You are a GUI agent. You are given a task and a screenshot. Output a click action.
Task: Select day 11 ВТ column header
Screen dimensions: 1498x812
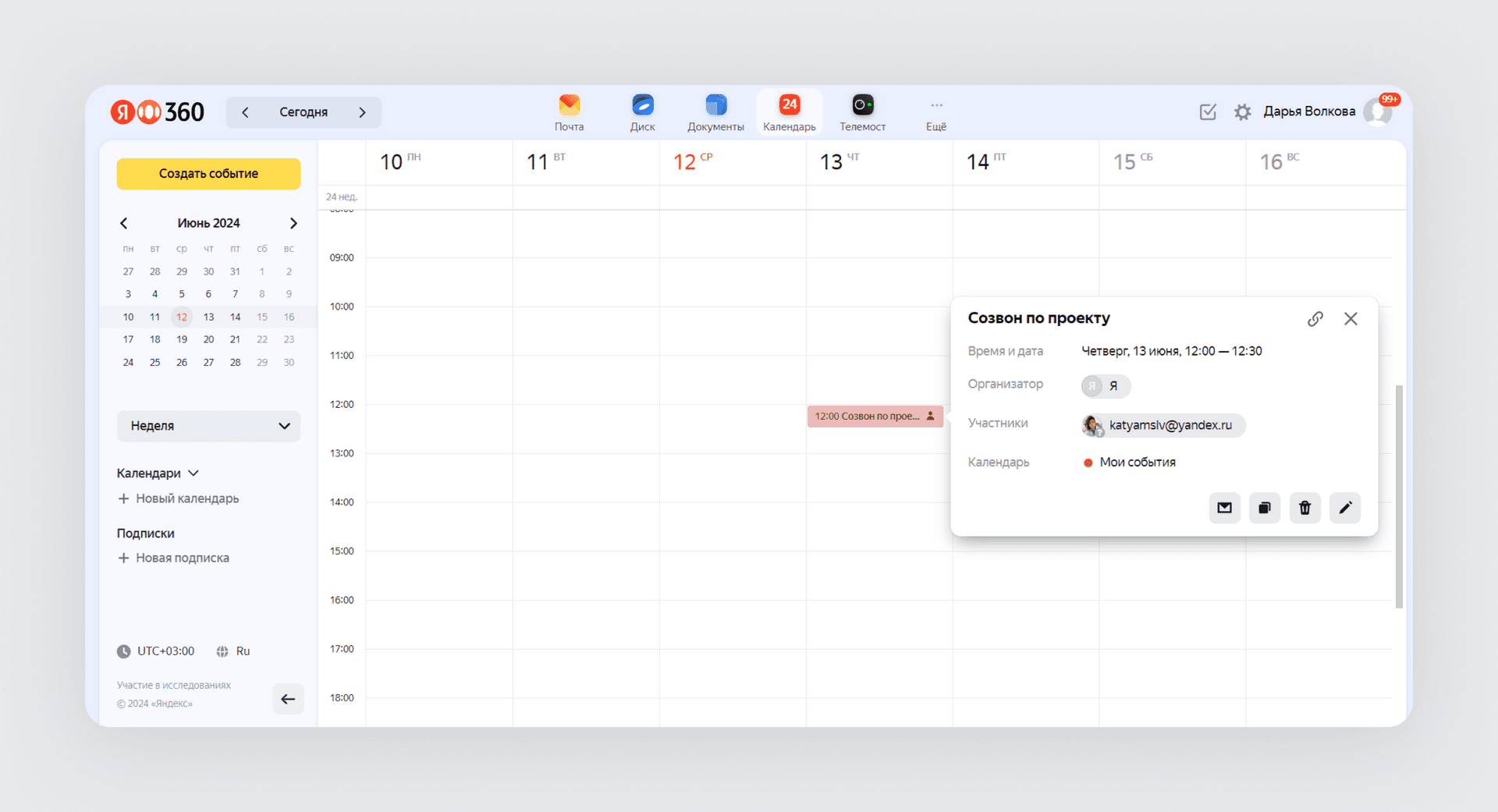click(546, 161)
